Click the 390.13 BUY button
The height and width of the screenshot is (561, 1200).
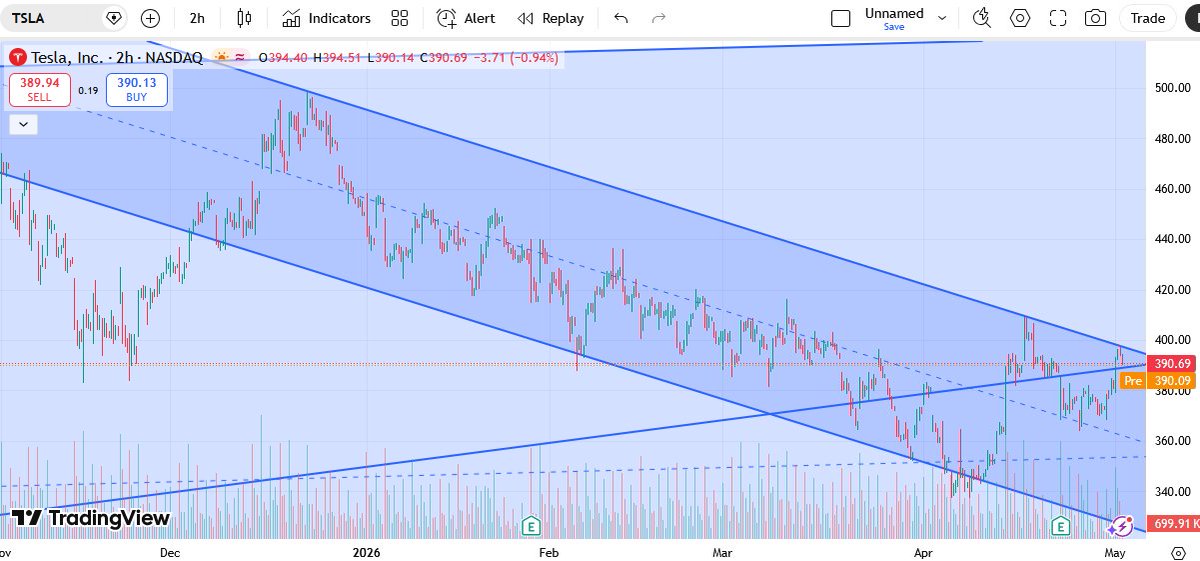[136, 90]
